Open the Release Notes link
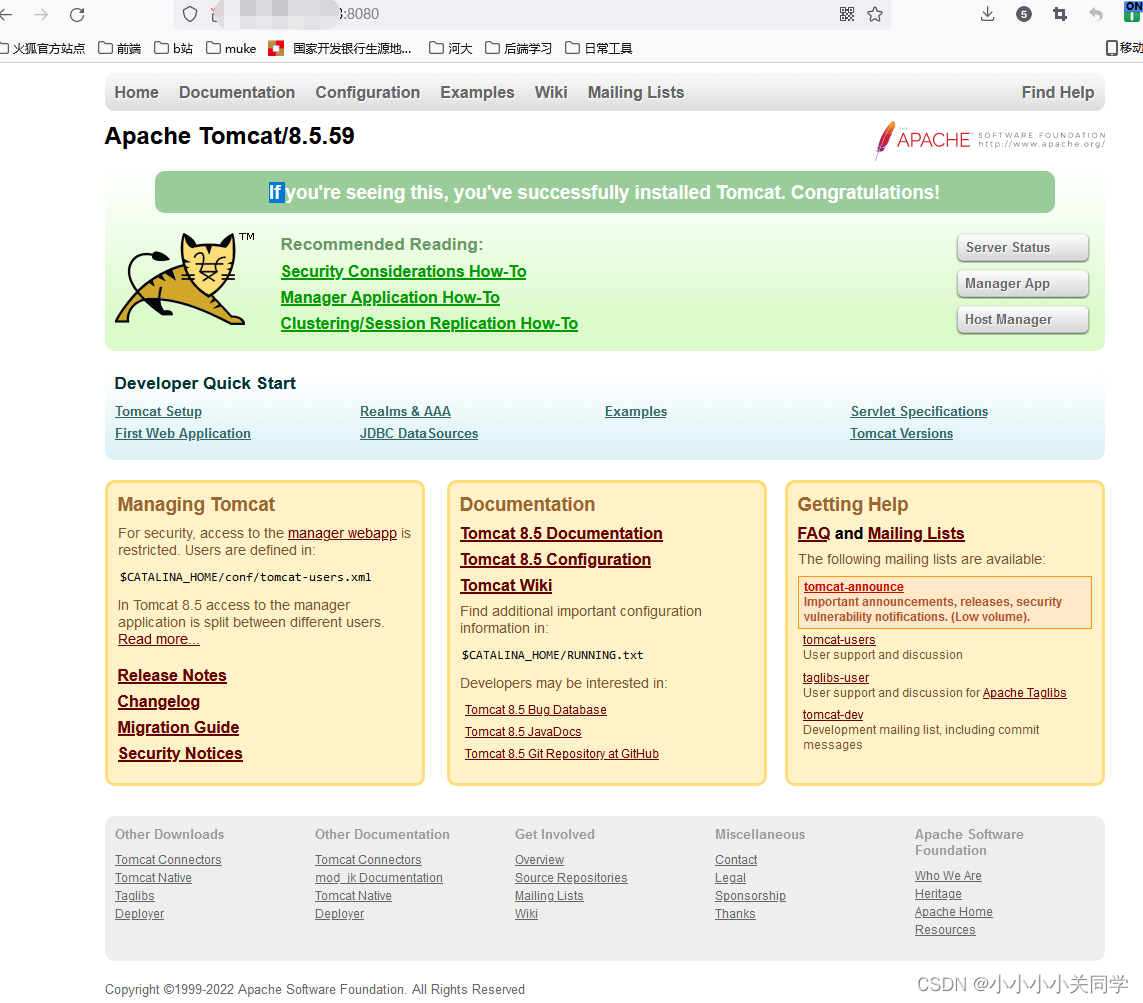The image size is (1143, 1003). click(172, 676)
